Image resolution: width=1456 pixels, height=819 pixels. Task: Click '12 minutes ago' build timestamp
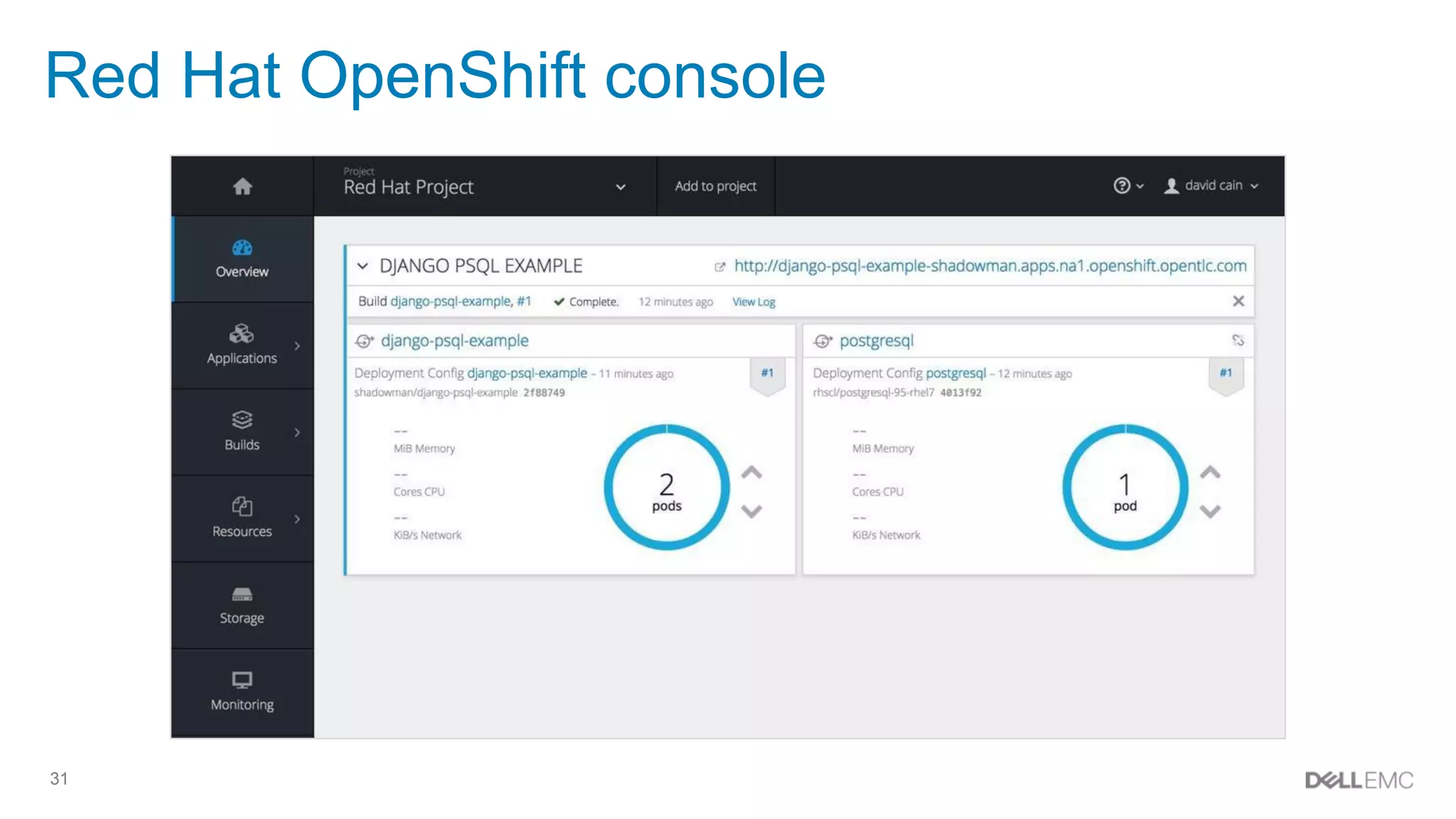pos(675,302)
